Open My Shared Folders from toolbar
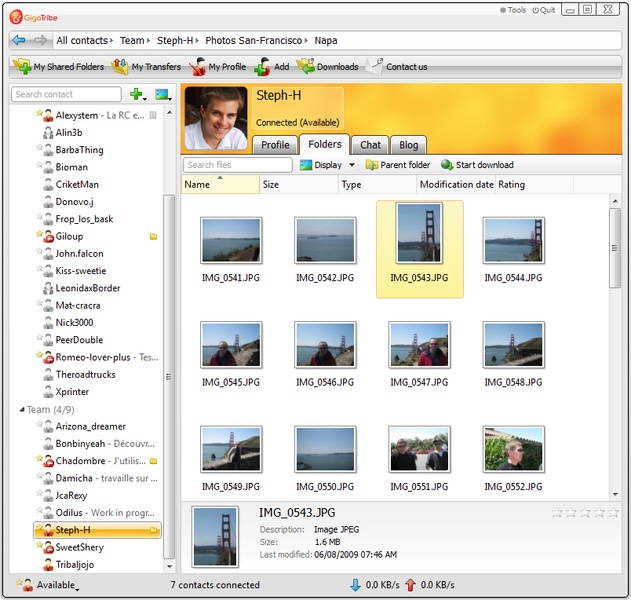Screen dimensions: 631x600 tap(58, 67)
